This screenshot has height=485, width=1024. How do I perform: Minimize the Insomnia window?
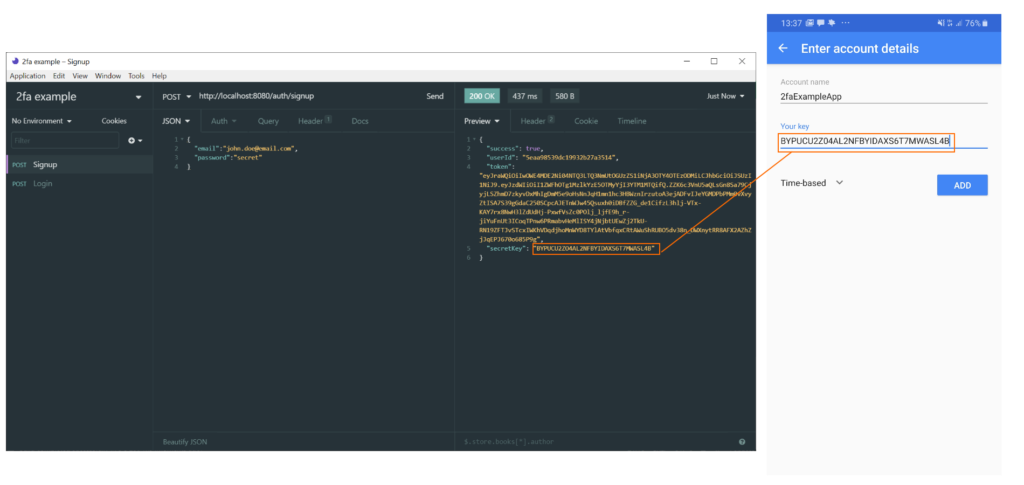[687, 61]
